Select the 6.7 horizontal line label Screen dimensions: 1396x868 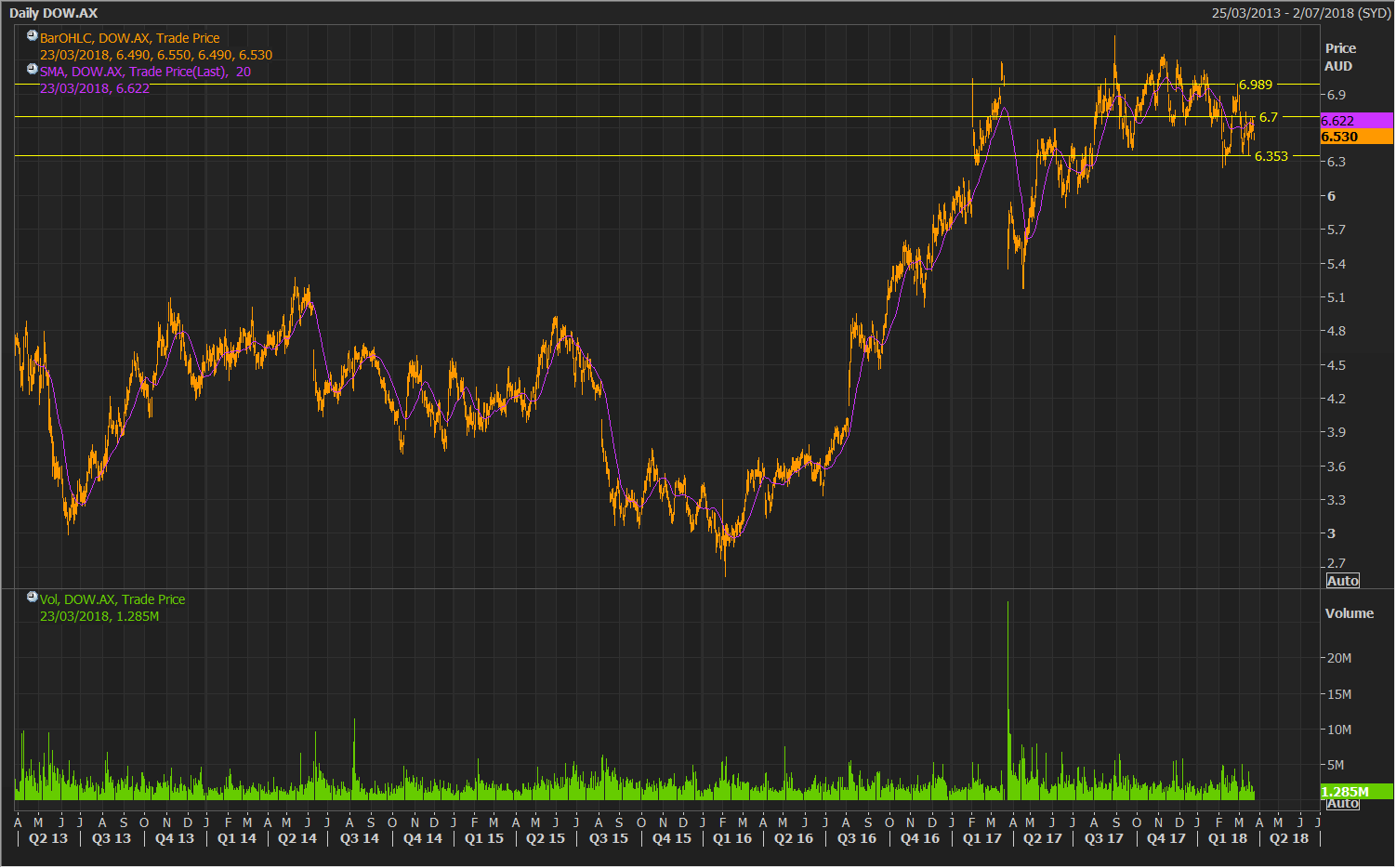pos(1269,117)
